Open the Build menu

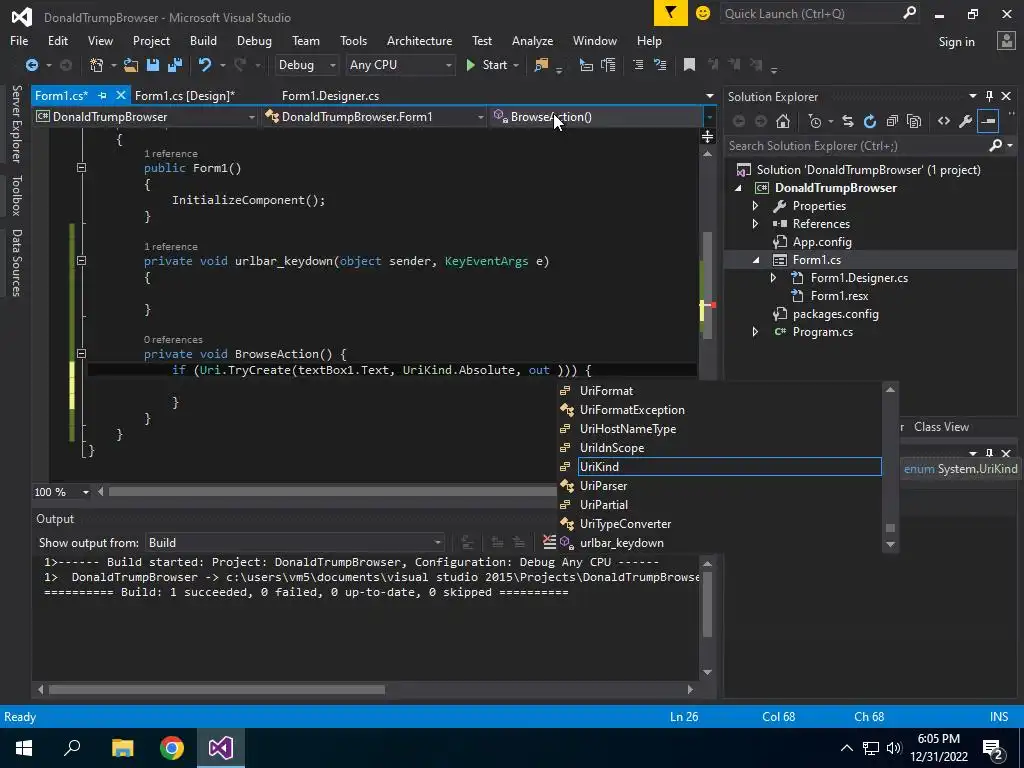[203, 40]
